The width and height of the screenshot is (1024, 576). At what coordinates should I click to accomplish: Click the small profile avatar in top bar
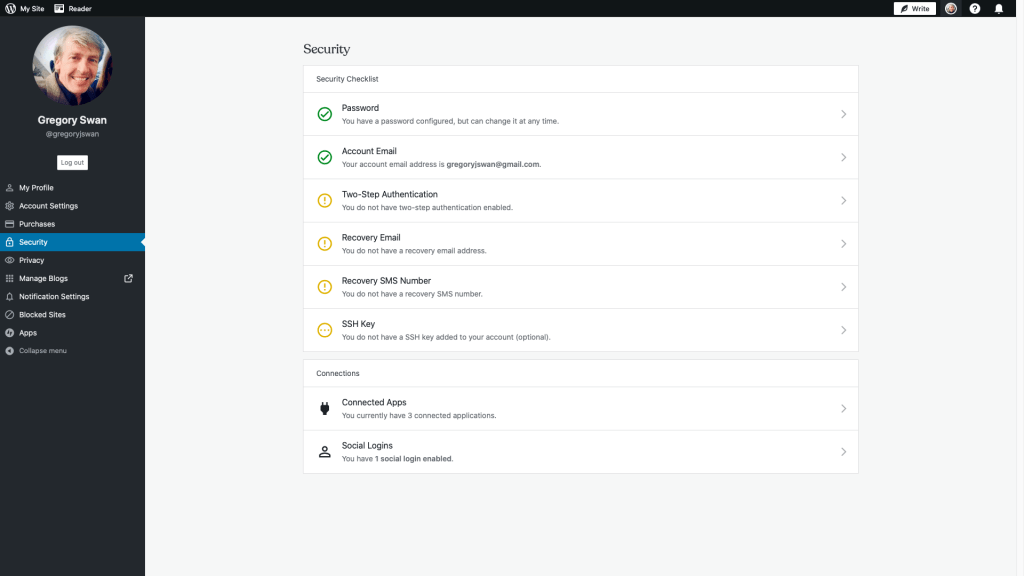click(x=951, y=8)
